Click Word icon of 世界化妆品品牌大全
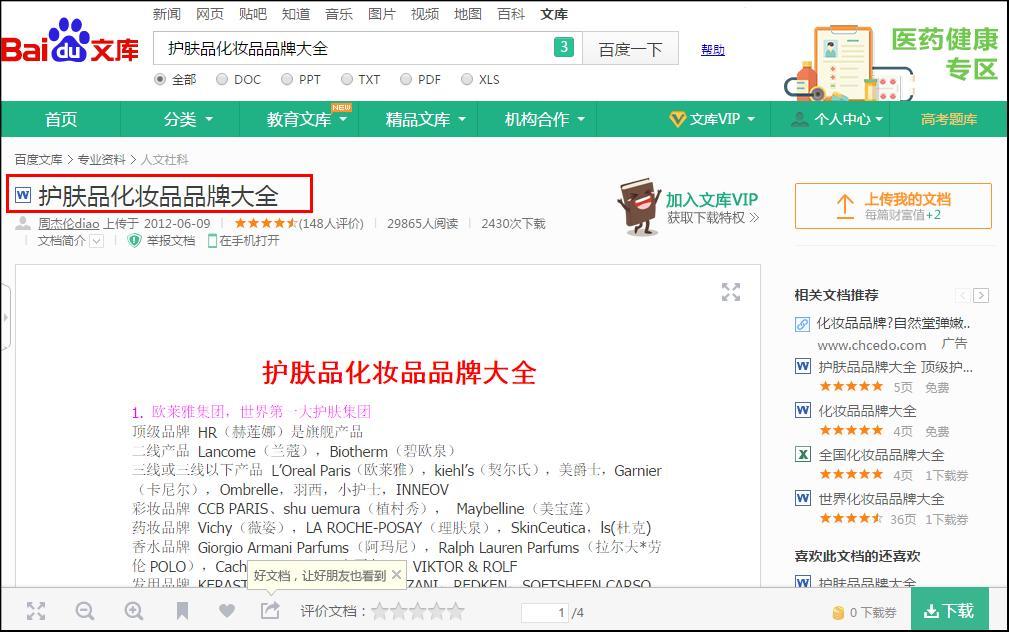1009x632 pixels. point(803,498)
